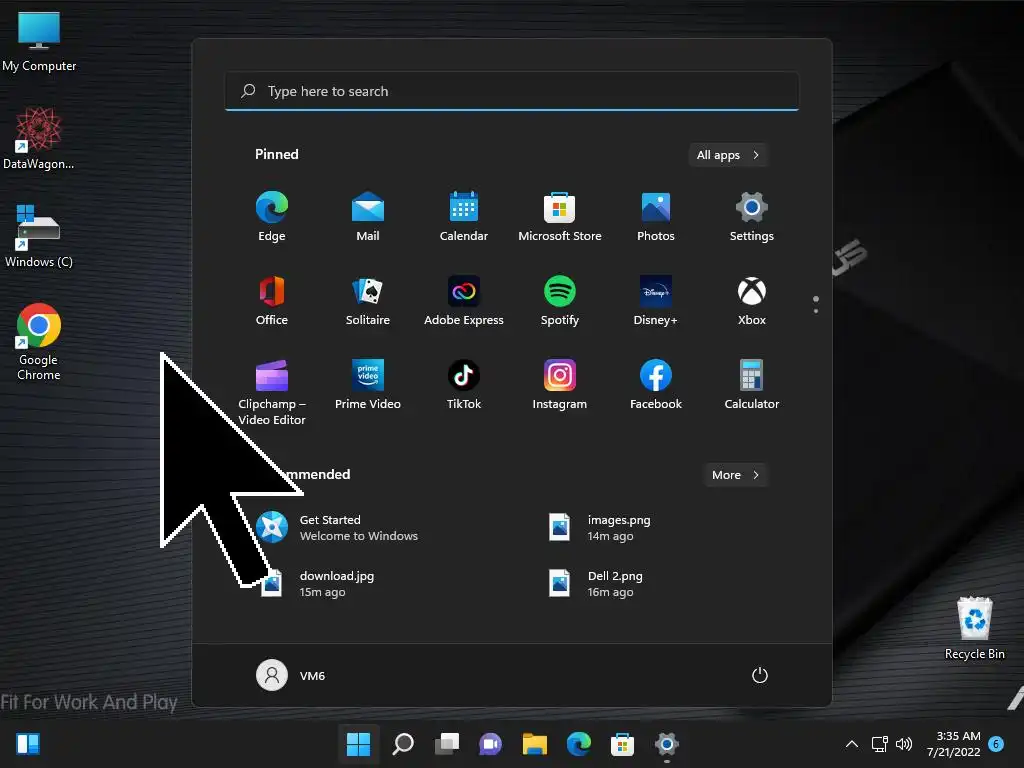Launch the Mail app
The width and height of the screenshot is (1024, 768).
click(x=368, y=217)
